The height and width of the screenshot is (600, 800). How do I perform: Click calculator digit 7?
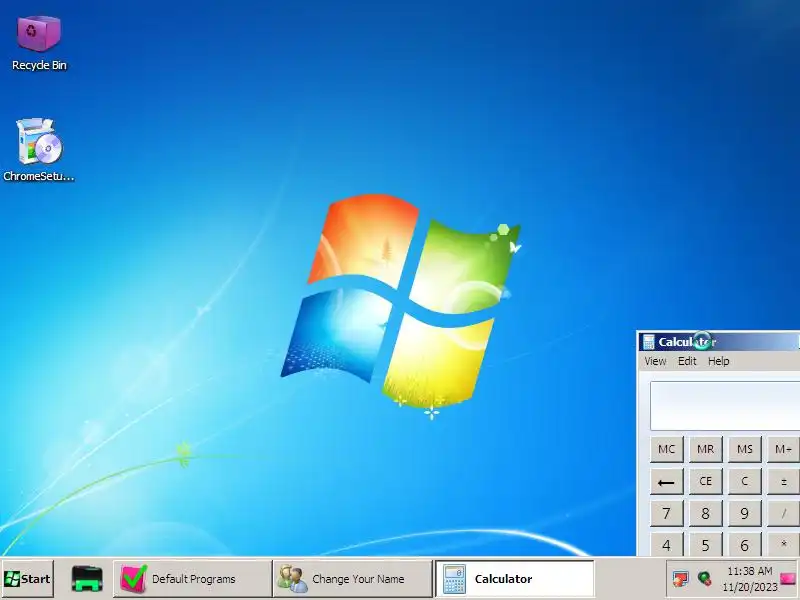(666, 513)
